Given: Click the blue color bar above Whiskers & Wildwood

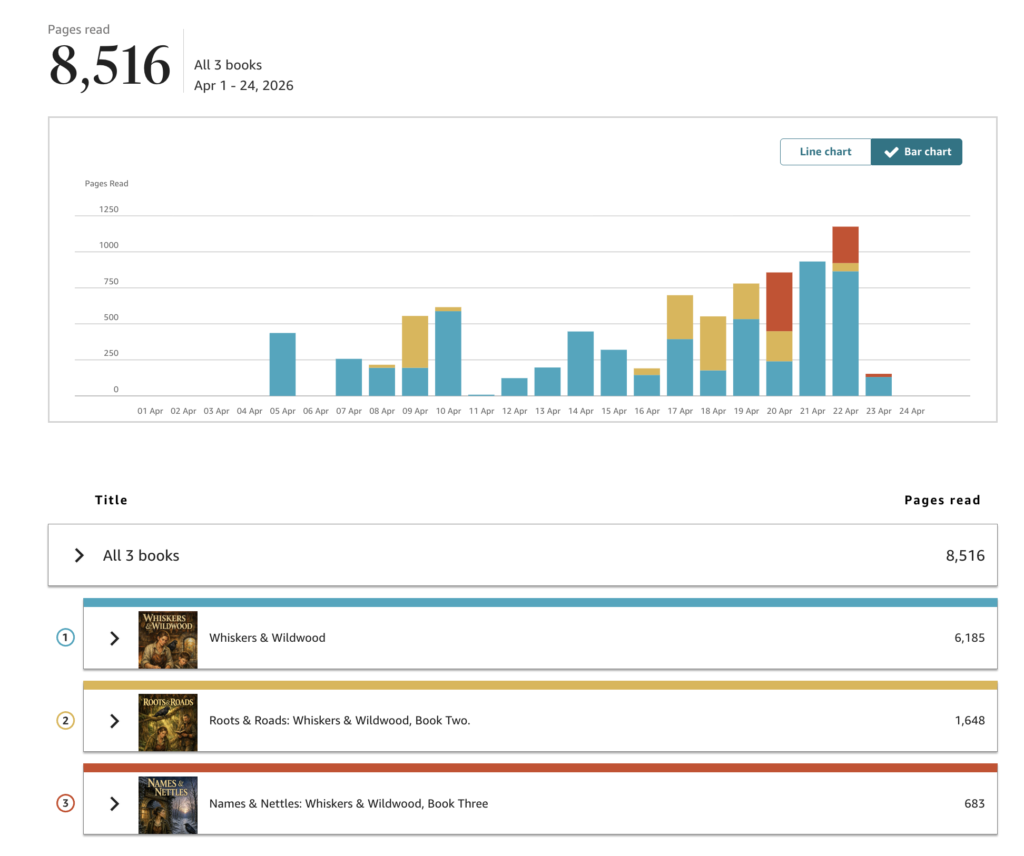Looking at the screenshot, I should tap(540, 603).
